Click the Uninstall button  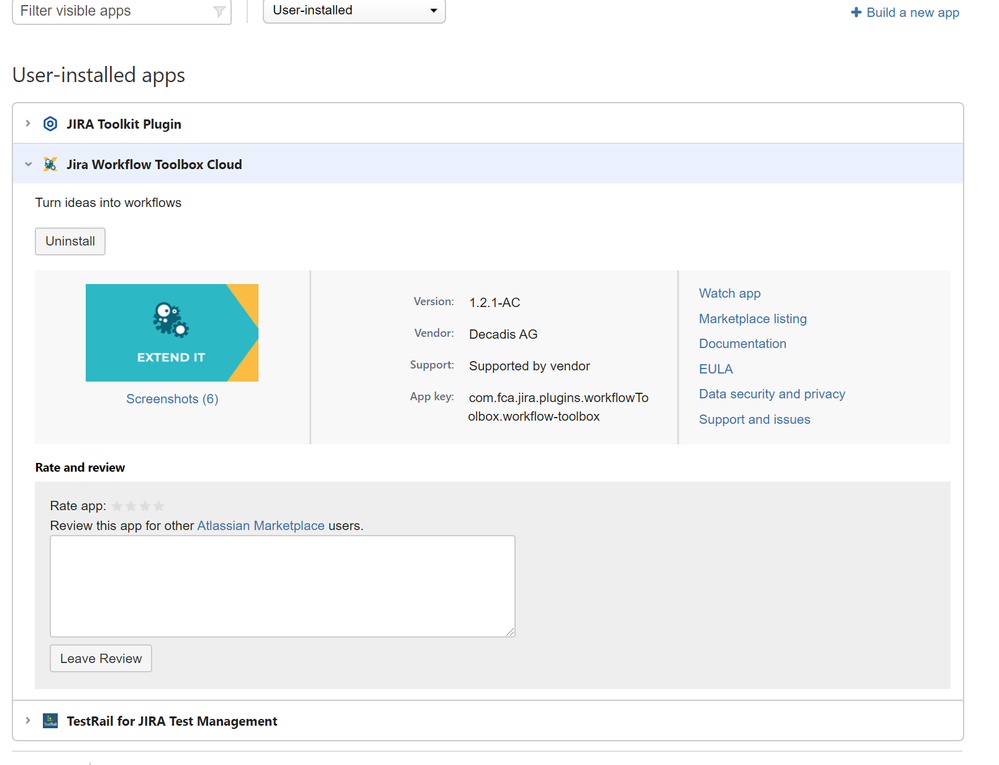[x=70, y=241]
